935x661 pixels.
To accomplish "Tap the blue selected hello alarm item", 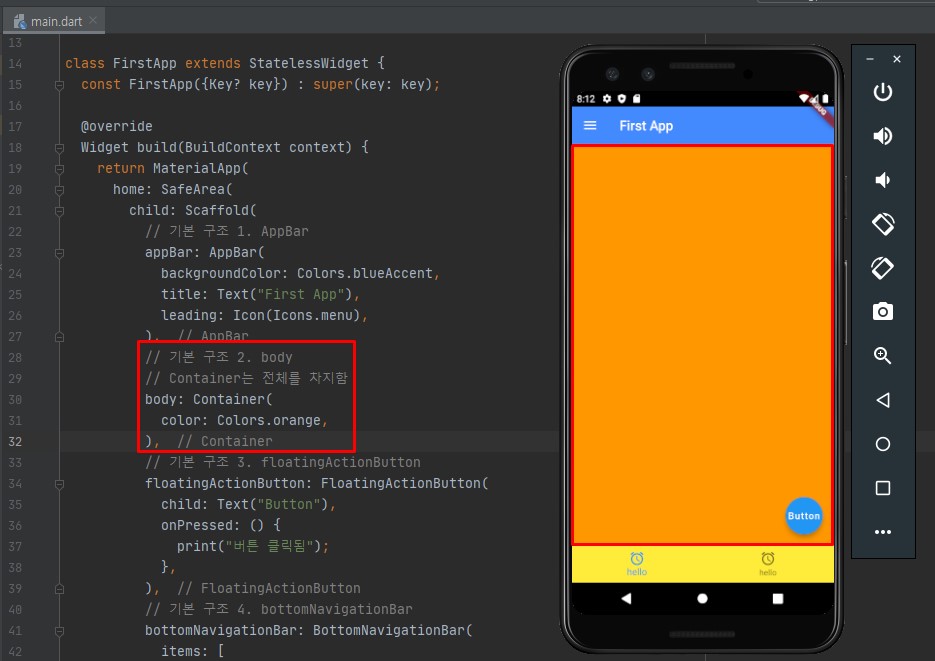I will click(637, 563).
